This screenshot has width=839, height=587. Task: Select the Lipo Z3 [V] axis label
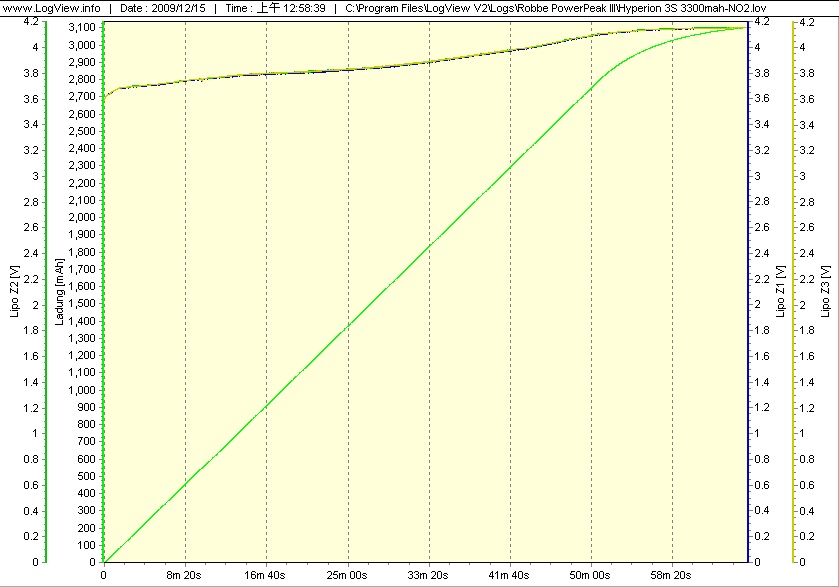pyautogui.click(x=825, y=292)
